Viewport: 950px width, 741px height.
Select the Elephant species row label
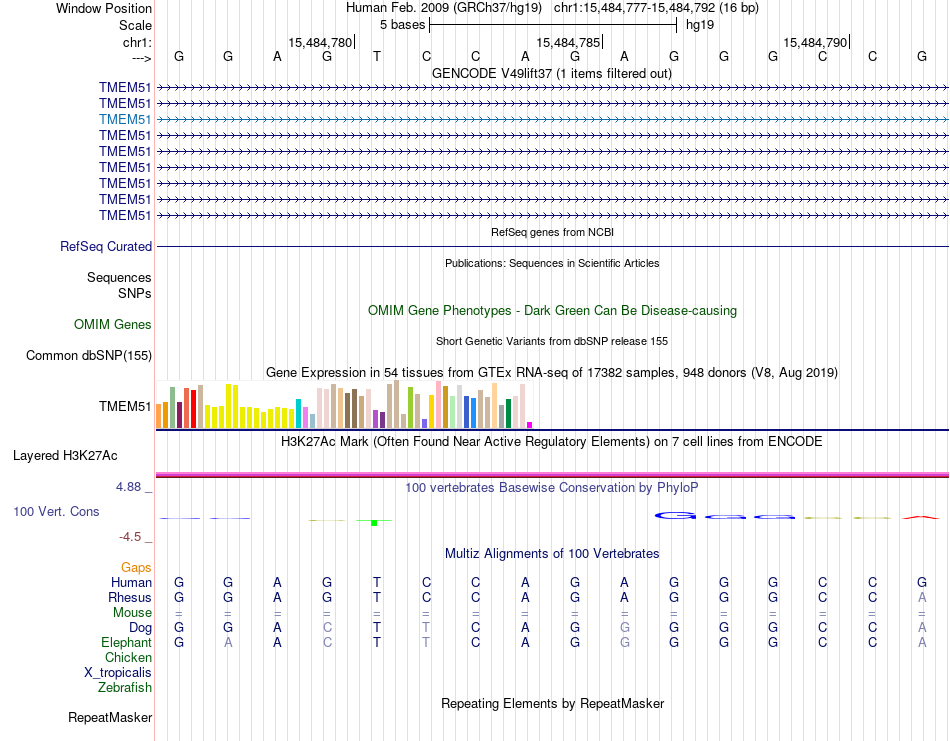126,642
